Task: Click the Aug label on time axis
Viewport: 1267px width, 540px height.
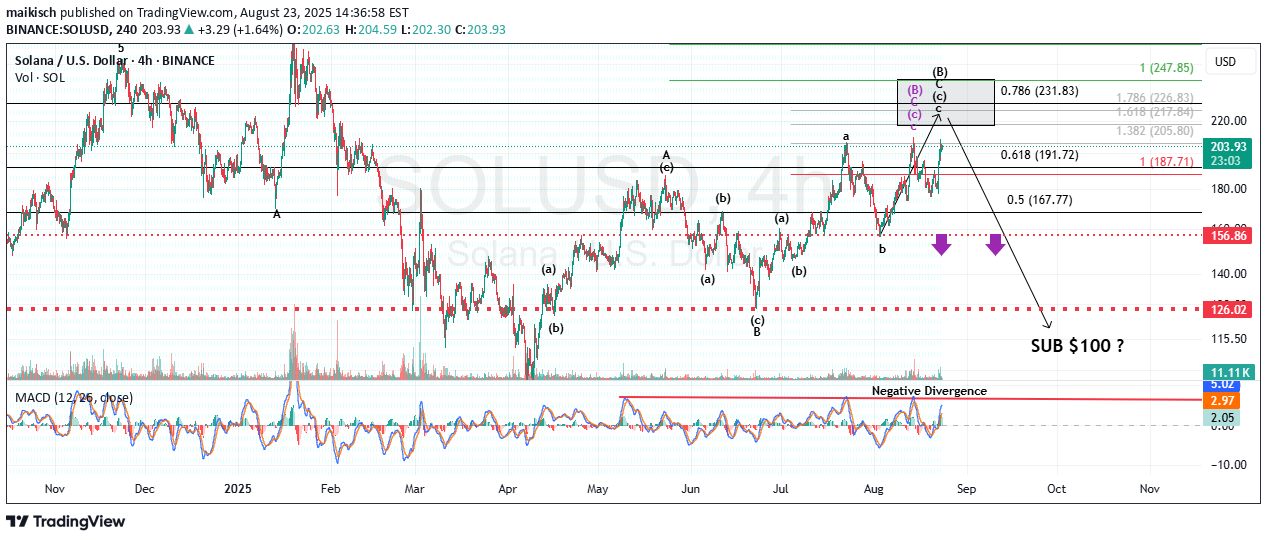Action: click(874, 490)
